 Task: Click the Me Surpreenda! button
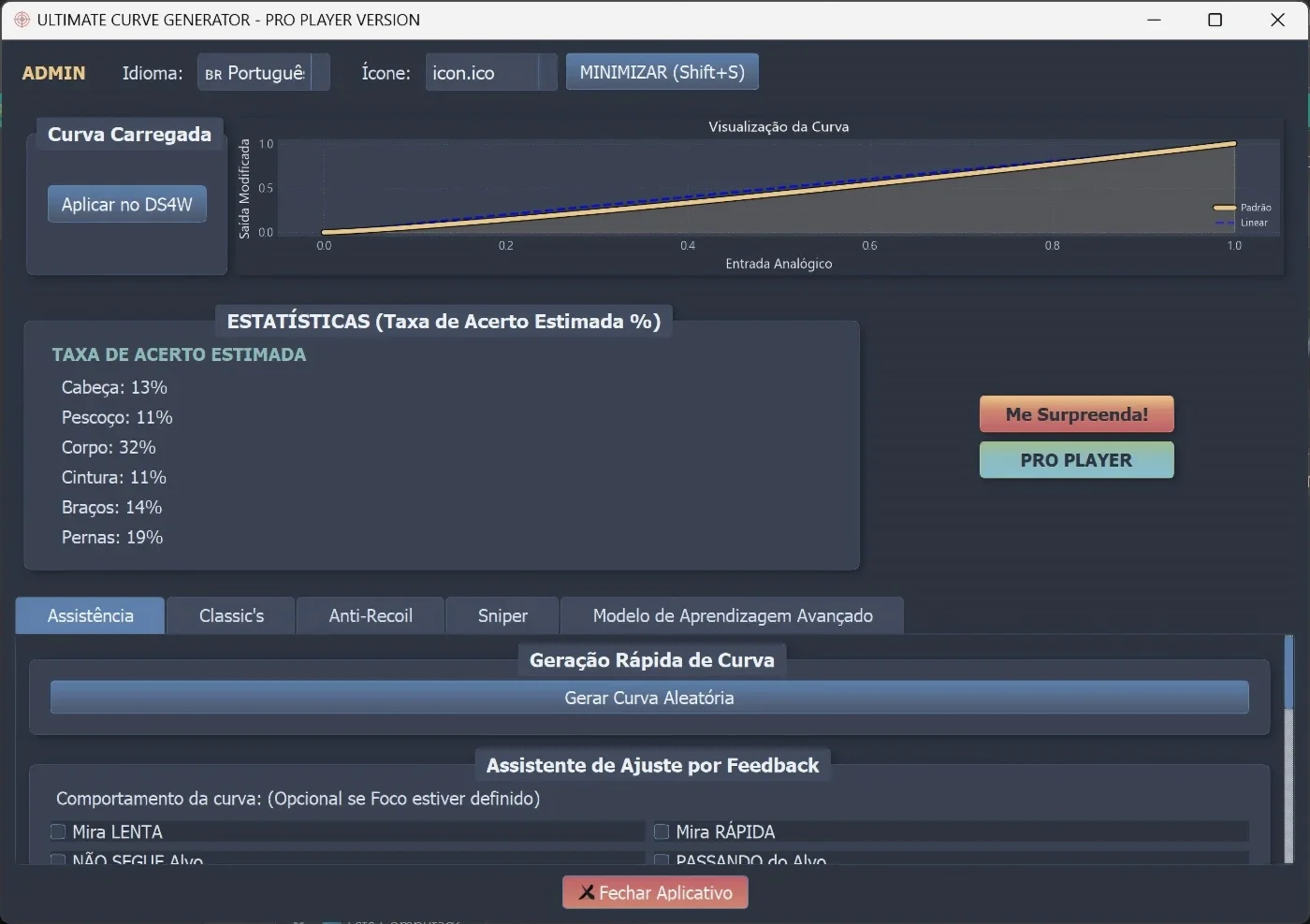[1076, 414]
